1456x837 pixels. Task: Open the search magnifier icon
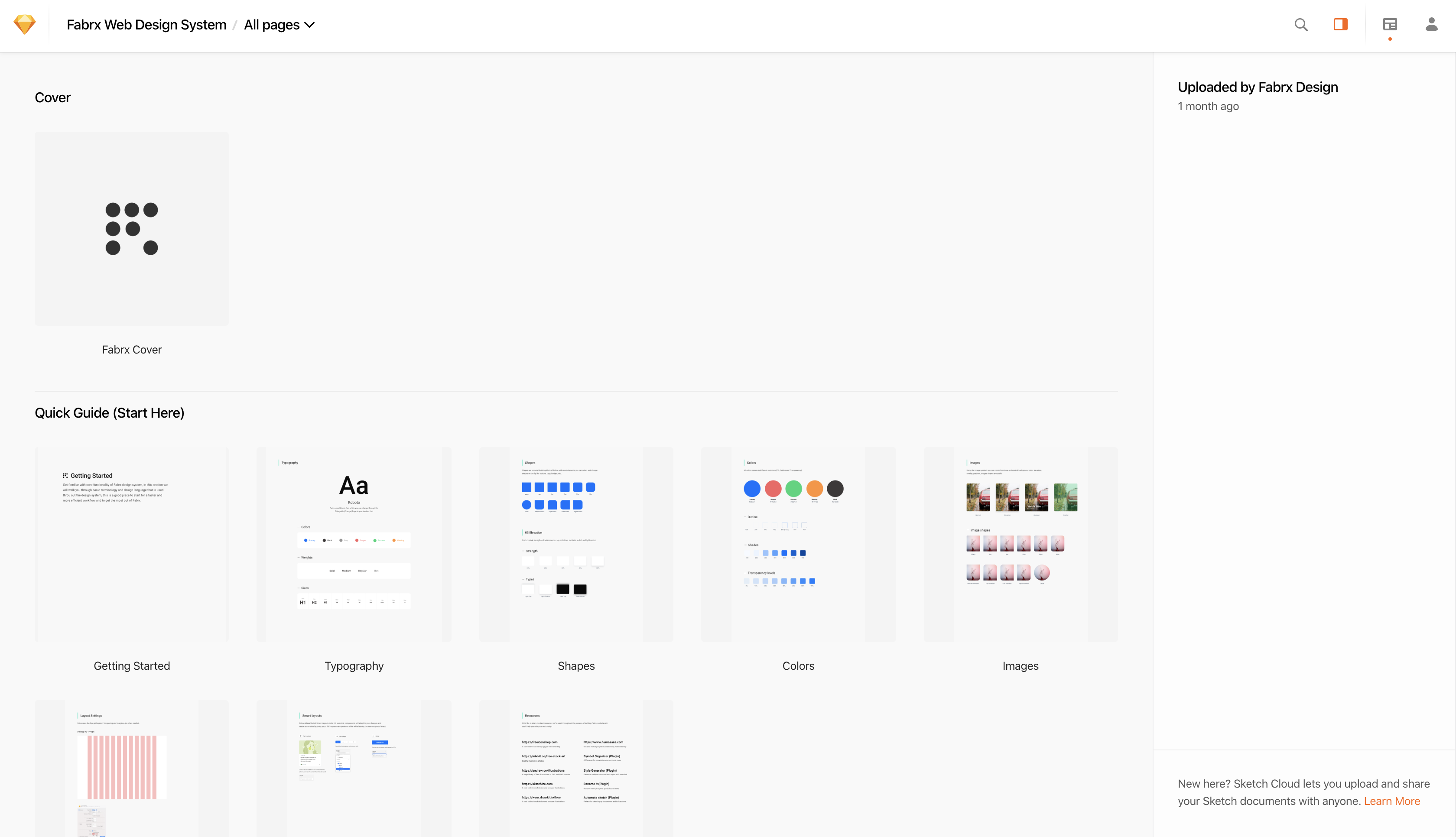[1301, 25]
